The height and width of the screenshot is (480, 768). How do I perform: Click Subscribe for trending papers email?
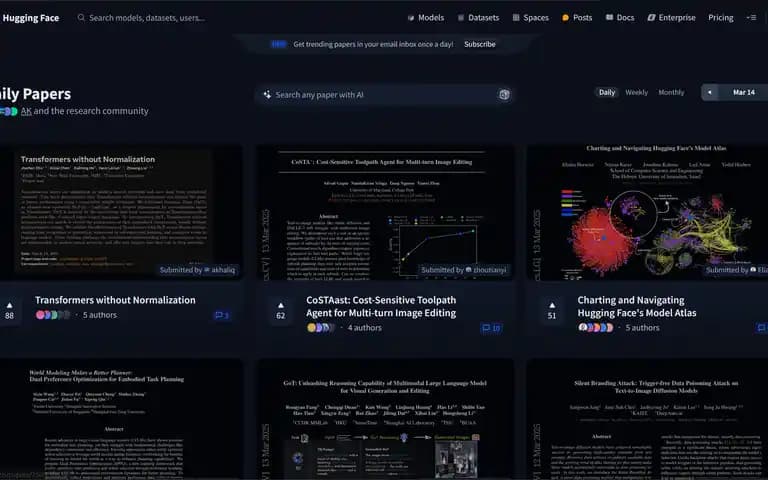pos(480,44)
